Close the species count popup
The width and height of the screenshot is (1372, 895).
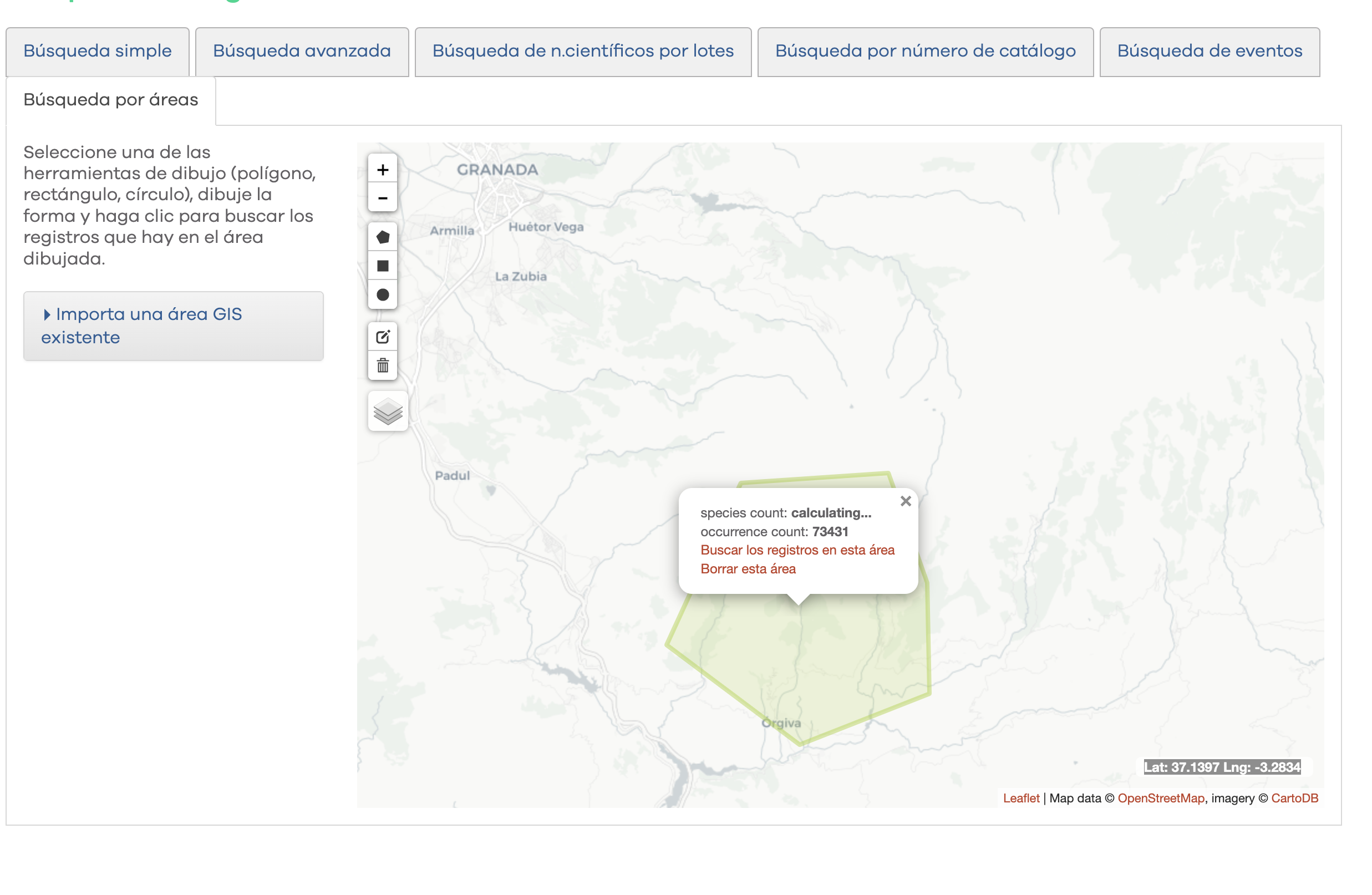pos(905,501)
